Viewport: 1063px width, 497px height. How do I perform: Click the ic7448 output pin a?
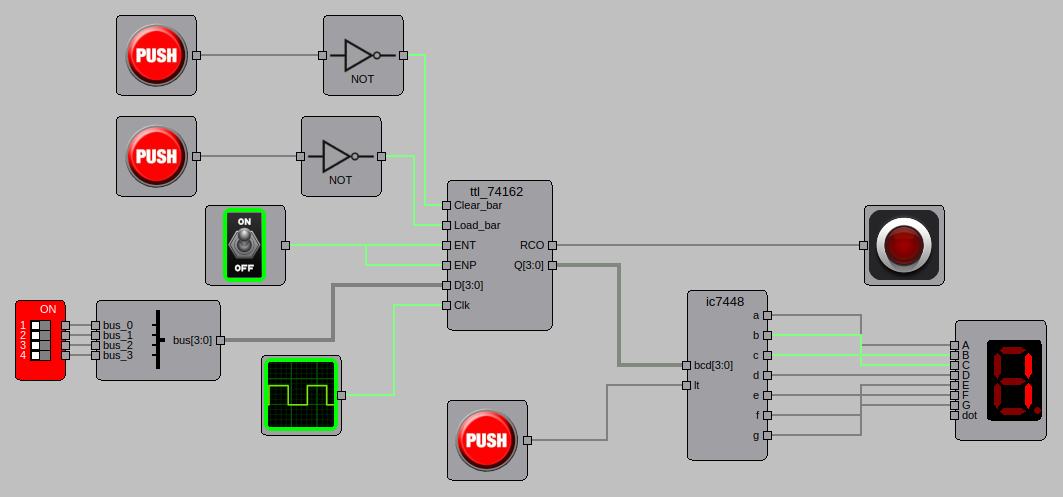pos(767,315)
